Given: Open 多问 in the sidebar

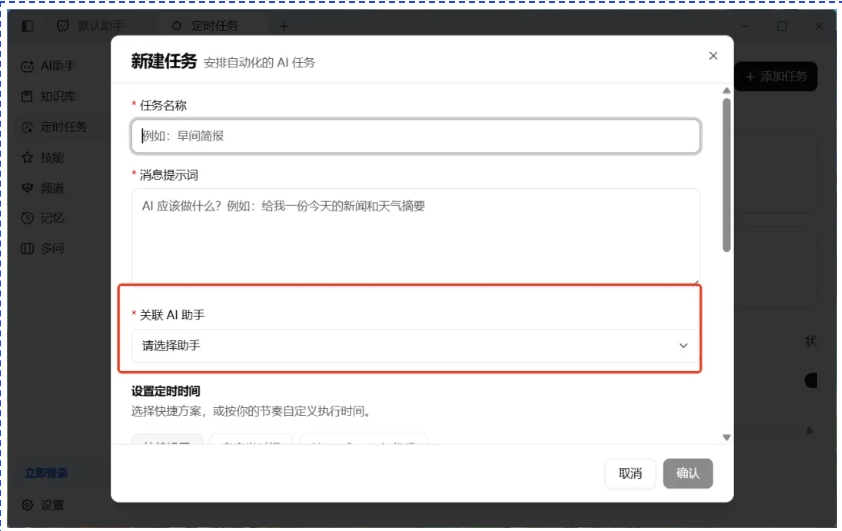Looking at the screenshot, I should point(43,249).
